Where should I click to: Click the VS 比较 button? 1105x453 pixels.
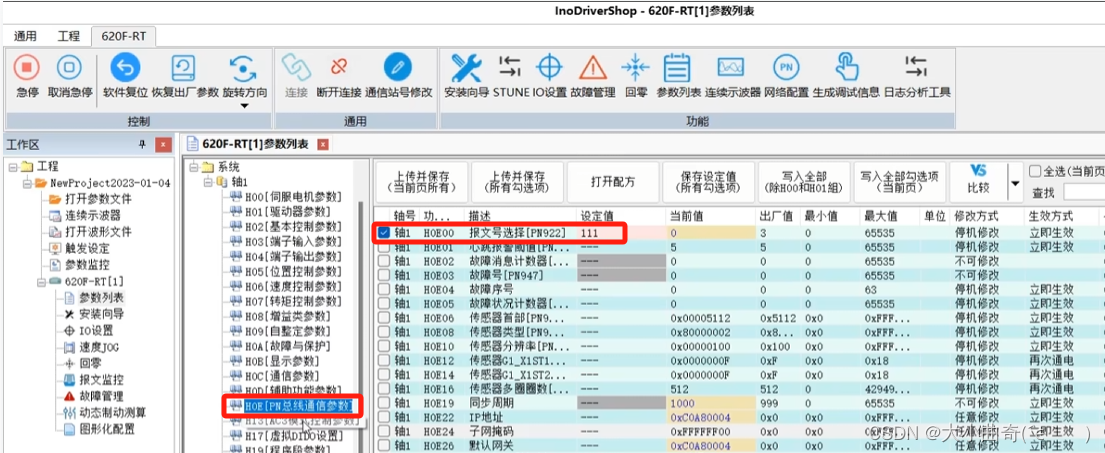[979, 182]
